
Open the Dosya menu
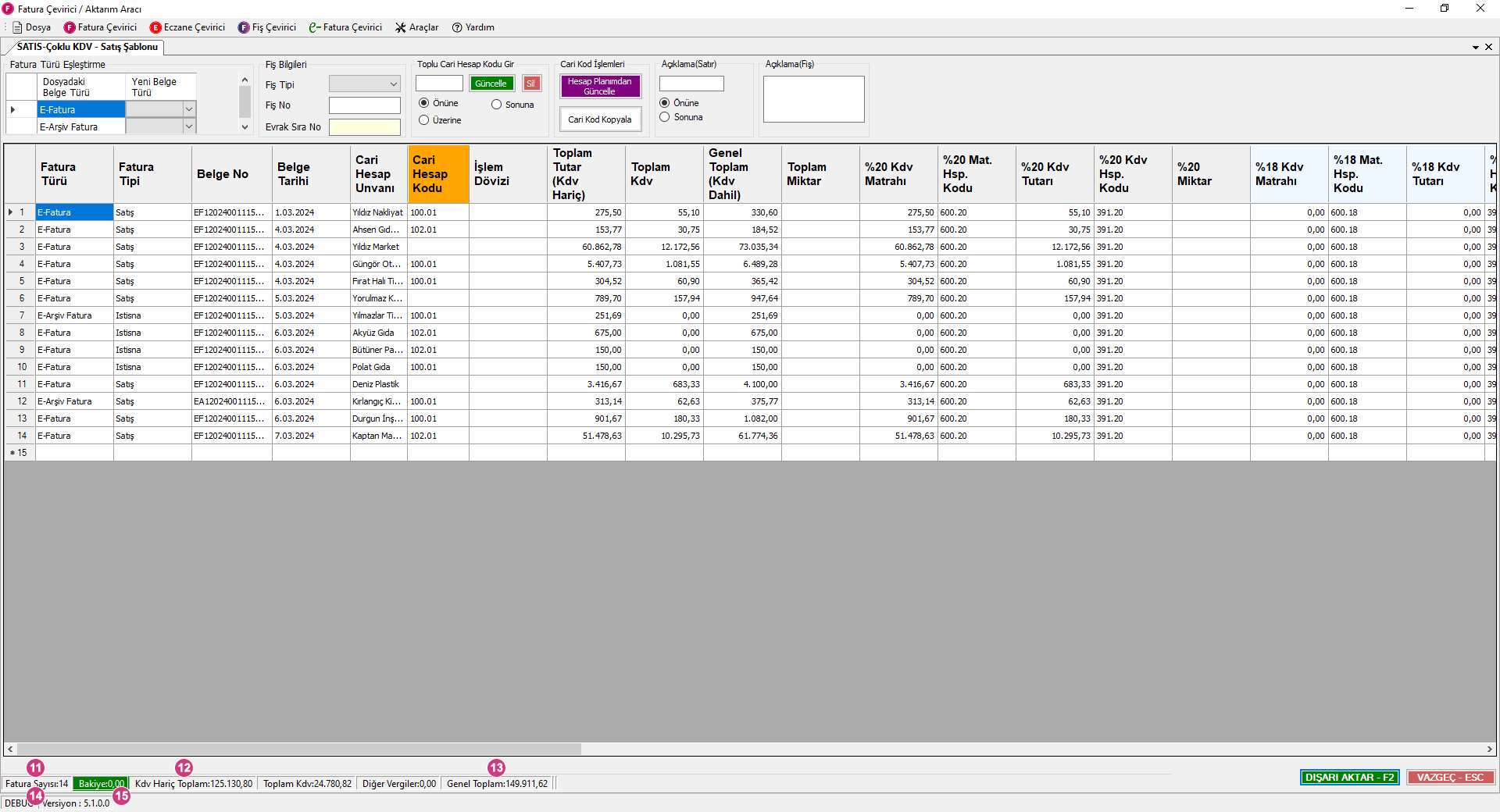[x=31, y=27]
